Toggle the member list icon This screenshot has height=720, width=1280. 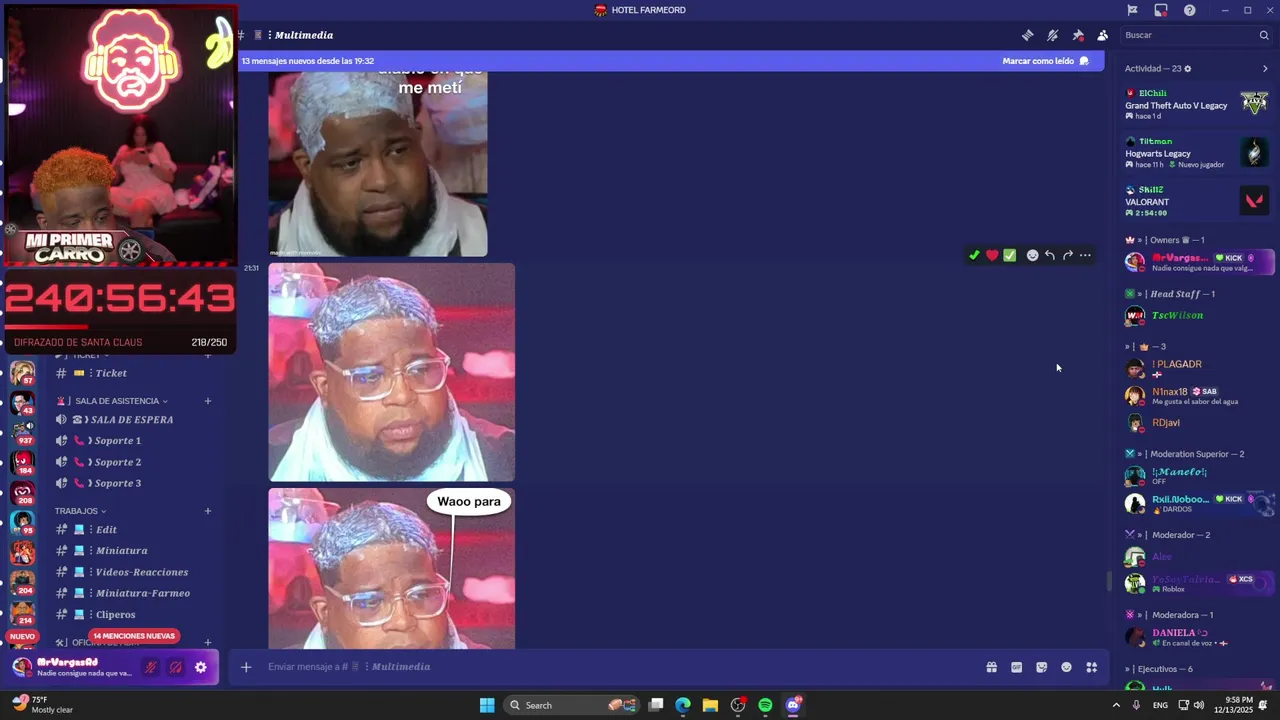click(x=1102, y=35)
